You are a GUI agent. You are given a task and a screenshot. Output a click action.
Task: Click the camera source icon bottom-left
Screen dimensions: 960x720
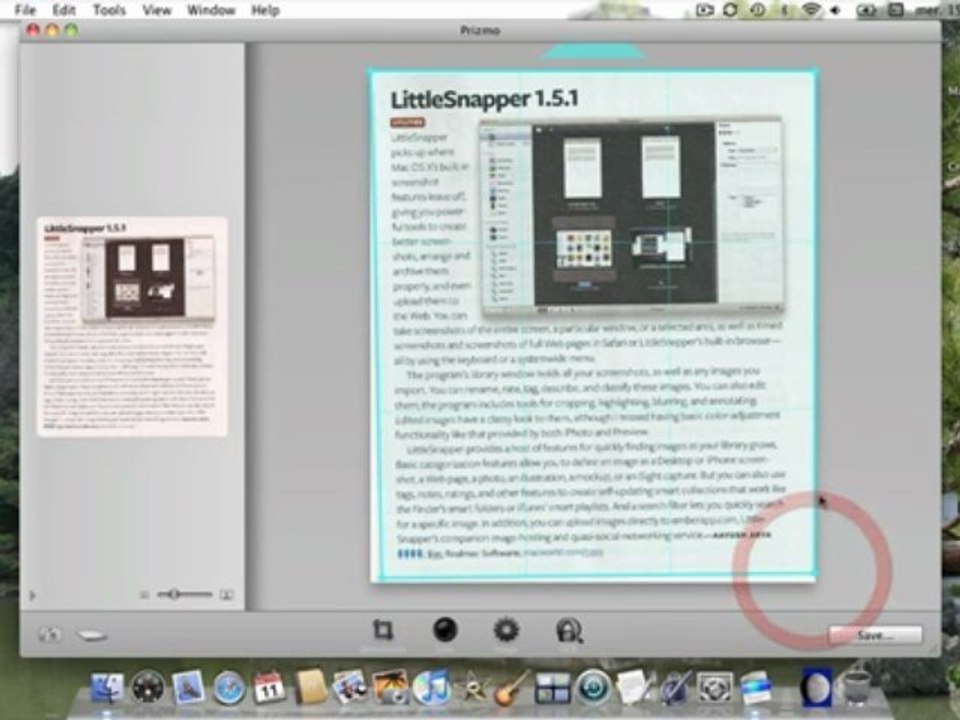(x=50, y=634)
